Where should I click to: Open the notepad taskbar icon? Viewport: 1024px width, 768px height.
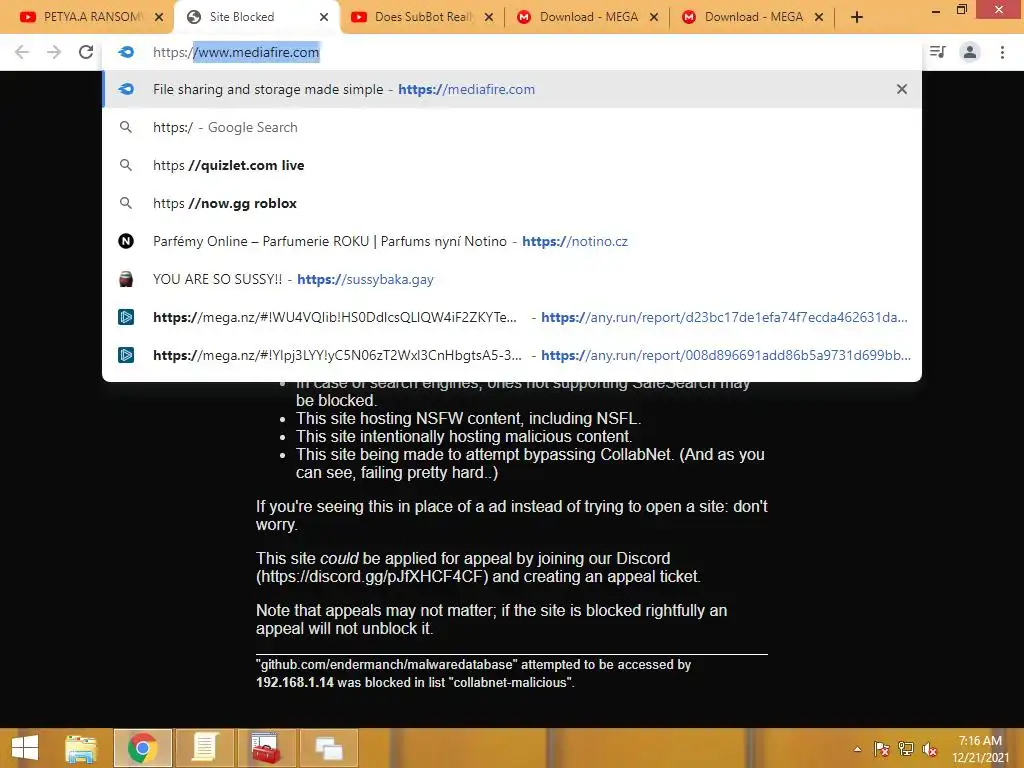[x=204, y=748]
